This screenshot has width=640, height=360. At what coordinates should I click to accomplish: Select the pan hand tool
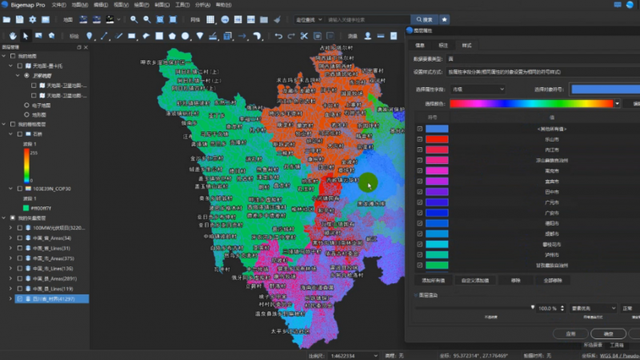pyautogui.click(x=13, y=36)
